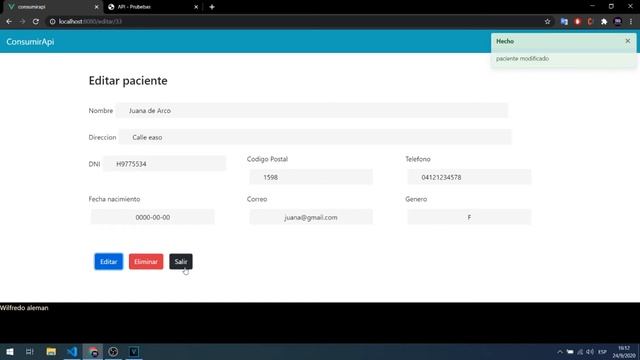This screenshot has height=360, width=640.
Task: Click the Genero input field
Action: [469, 217]
